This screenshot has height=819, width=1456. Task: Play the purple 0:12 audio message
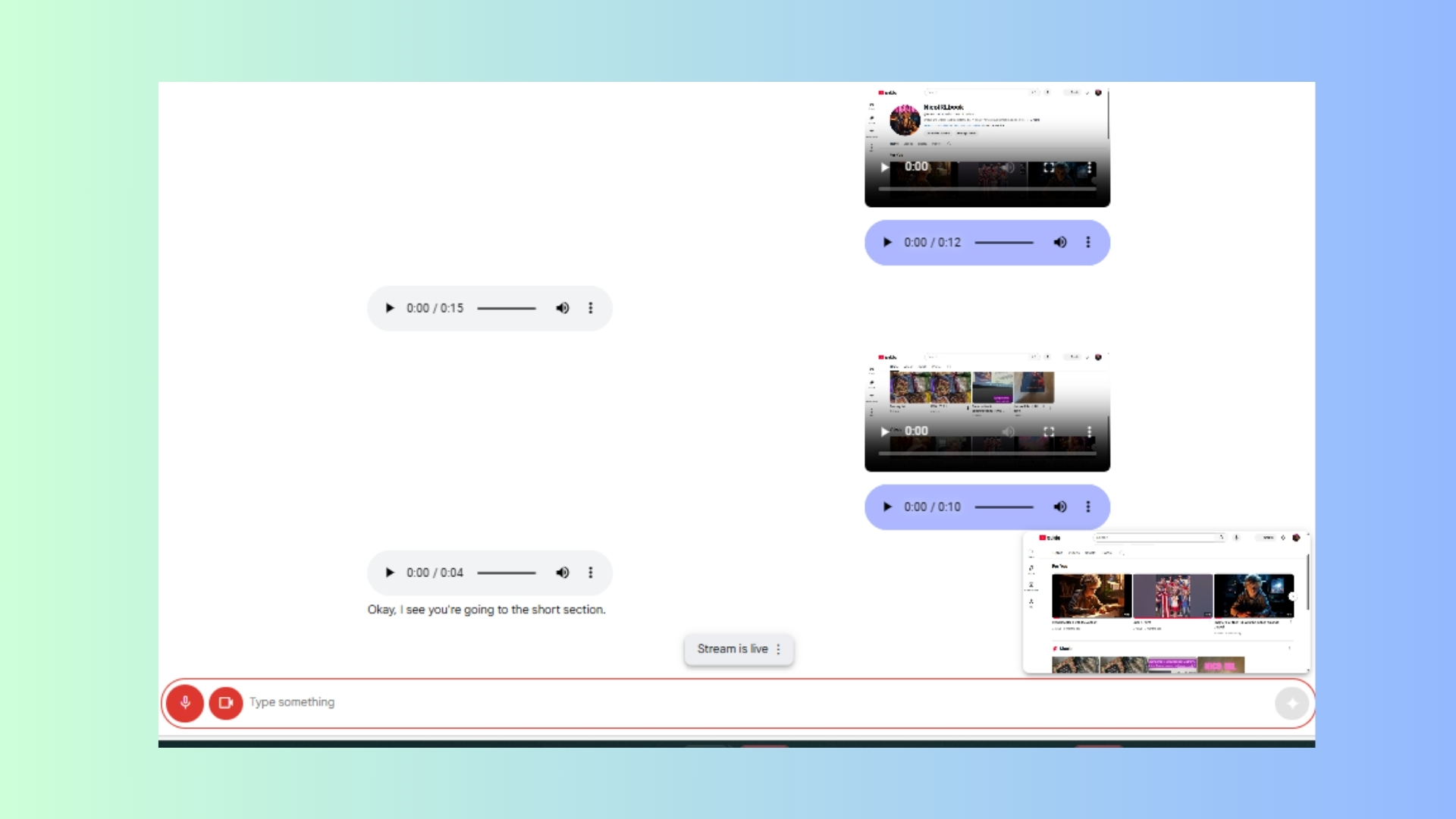coord(887,243)
